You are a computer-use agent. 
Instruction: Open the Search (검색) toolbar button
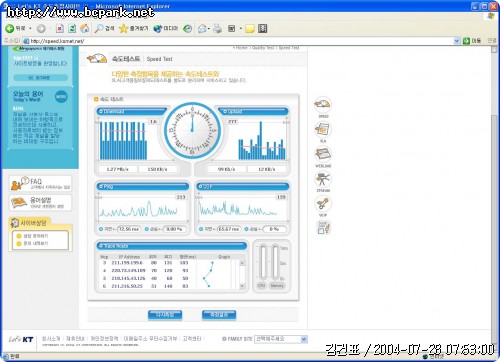[x=104, y=29]
